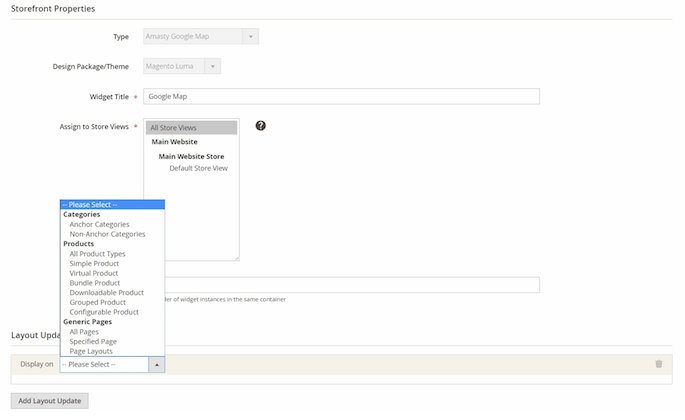The width and height of the screenshot is (685, 420).
Task: Click the Assign to Store Views label
Action: tap(94, 127)
